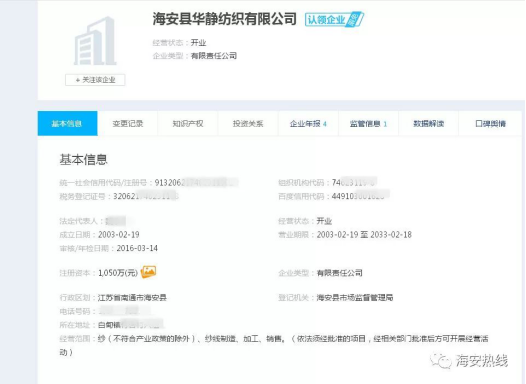This screenshot has width=526, height=384.
Task: Open the 投资关系 tab
Action: coord(248,123)
